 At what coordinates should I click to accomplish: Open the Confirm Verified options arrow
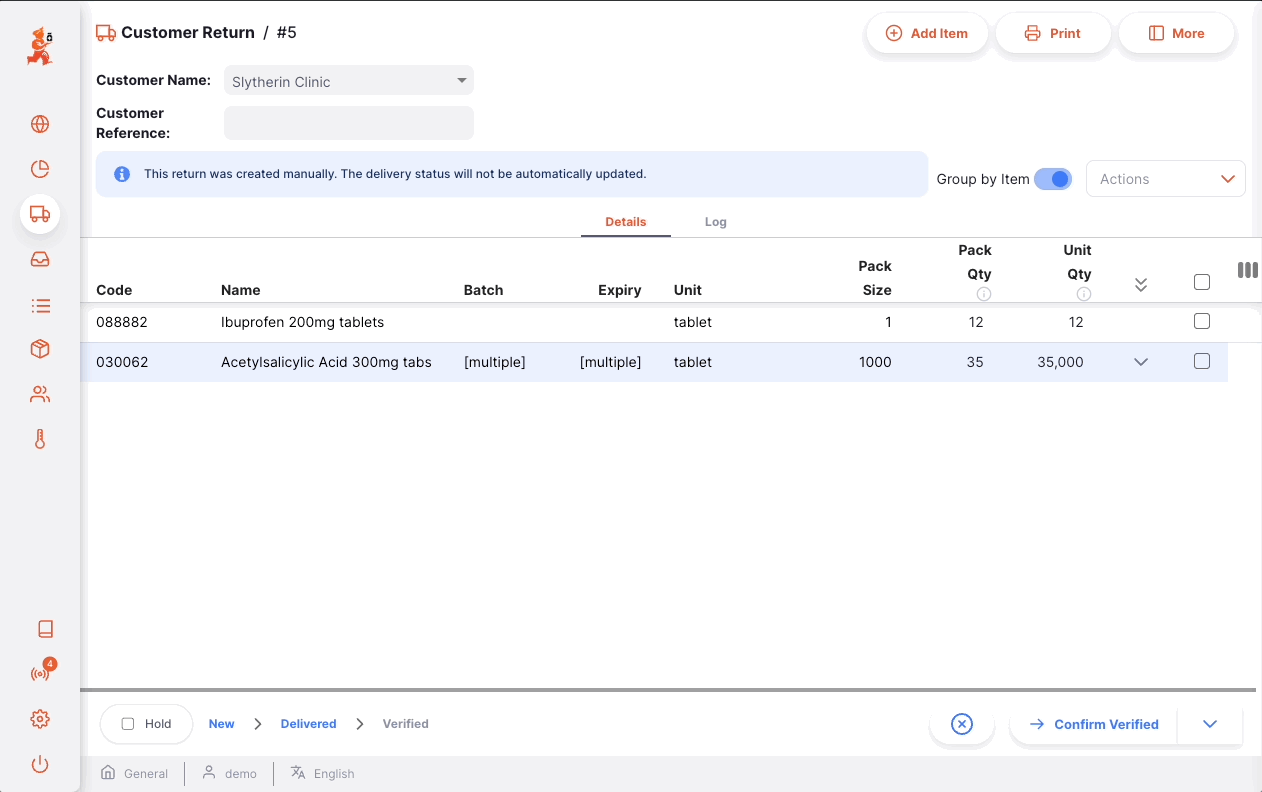coord(1210,724)
